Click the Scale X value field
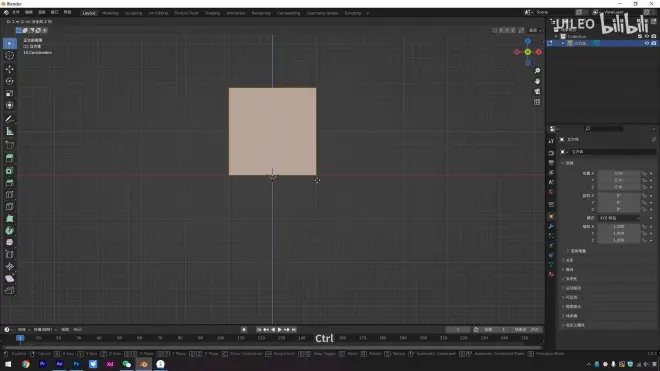Screen dimensions: 660x371 click(619, 227)
